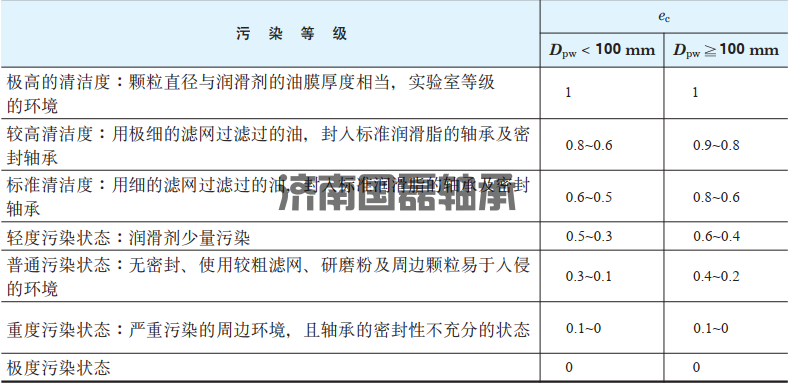Click the 极度污染状态 row label

click(58, 367)
